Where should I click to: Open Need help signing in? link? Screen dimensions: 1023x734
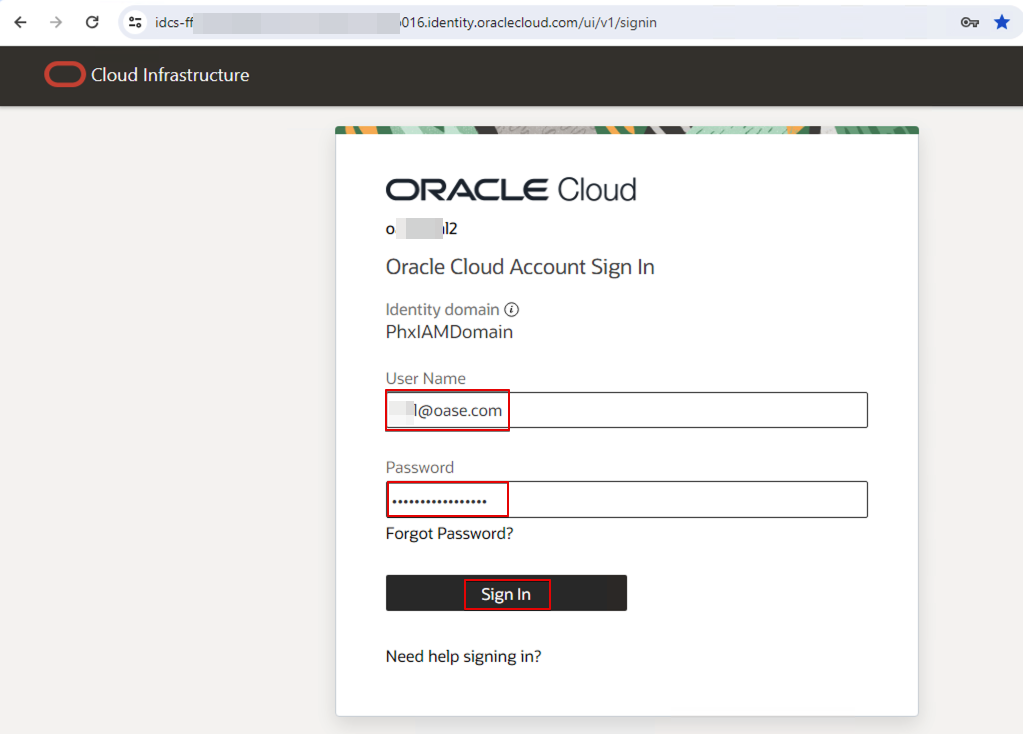pyautogui.click(x=463, y=656)
